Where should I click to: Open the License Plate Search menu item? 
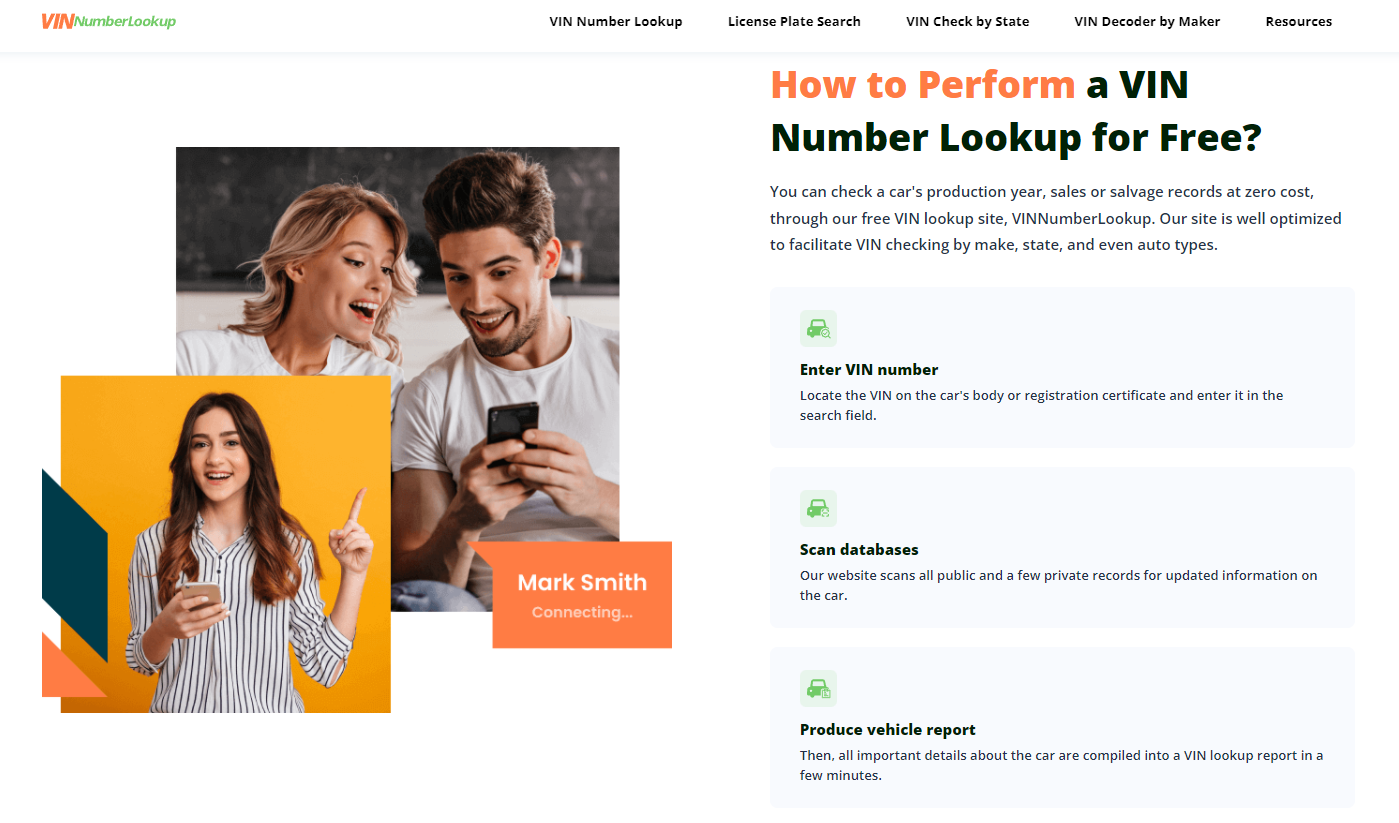(794, 21)
